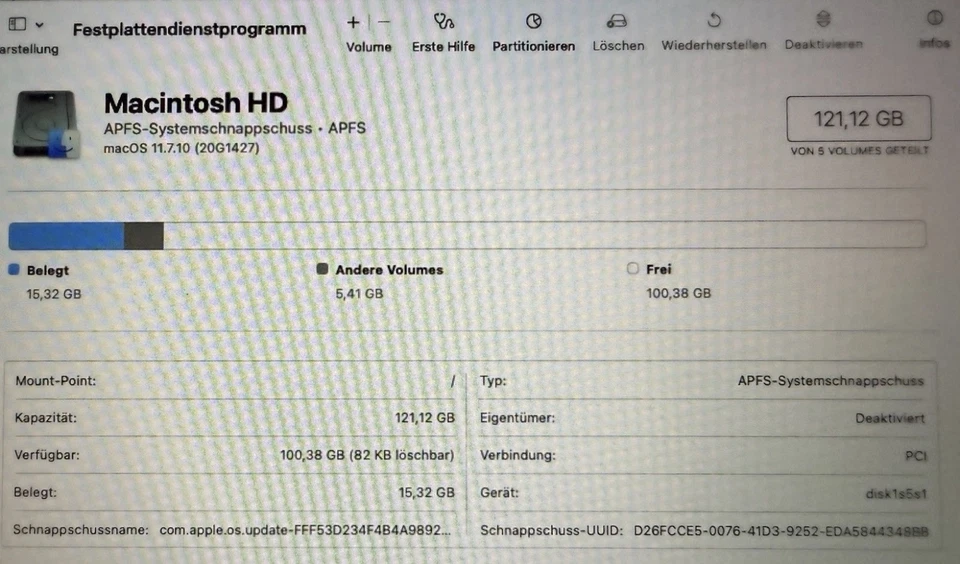
Task: Click the white Frei legend swatch
Action: point(632,268)
